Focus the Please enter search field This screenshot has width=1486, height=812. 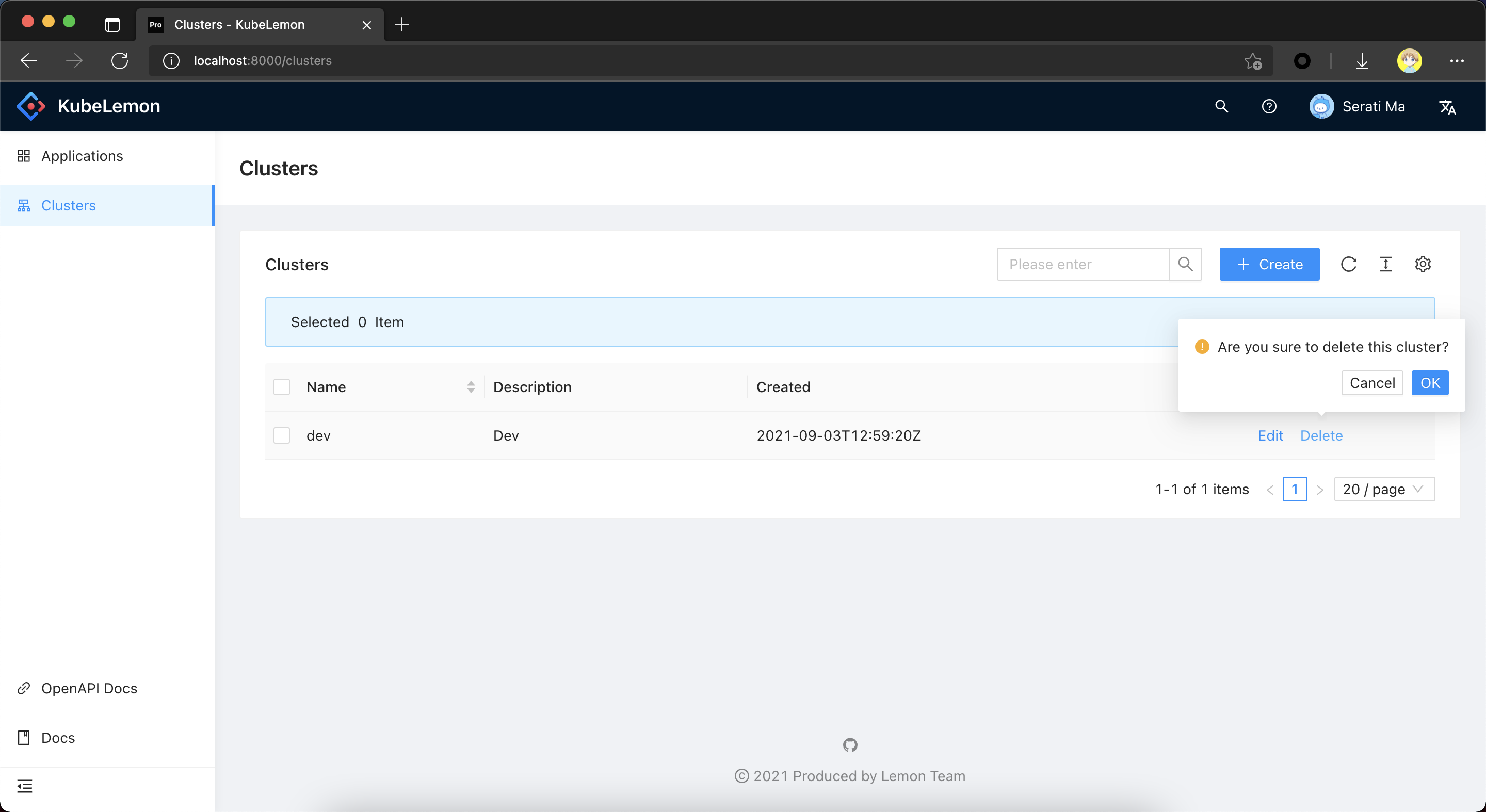(x=1083, y=264)
